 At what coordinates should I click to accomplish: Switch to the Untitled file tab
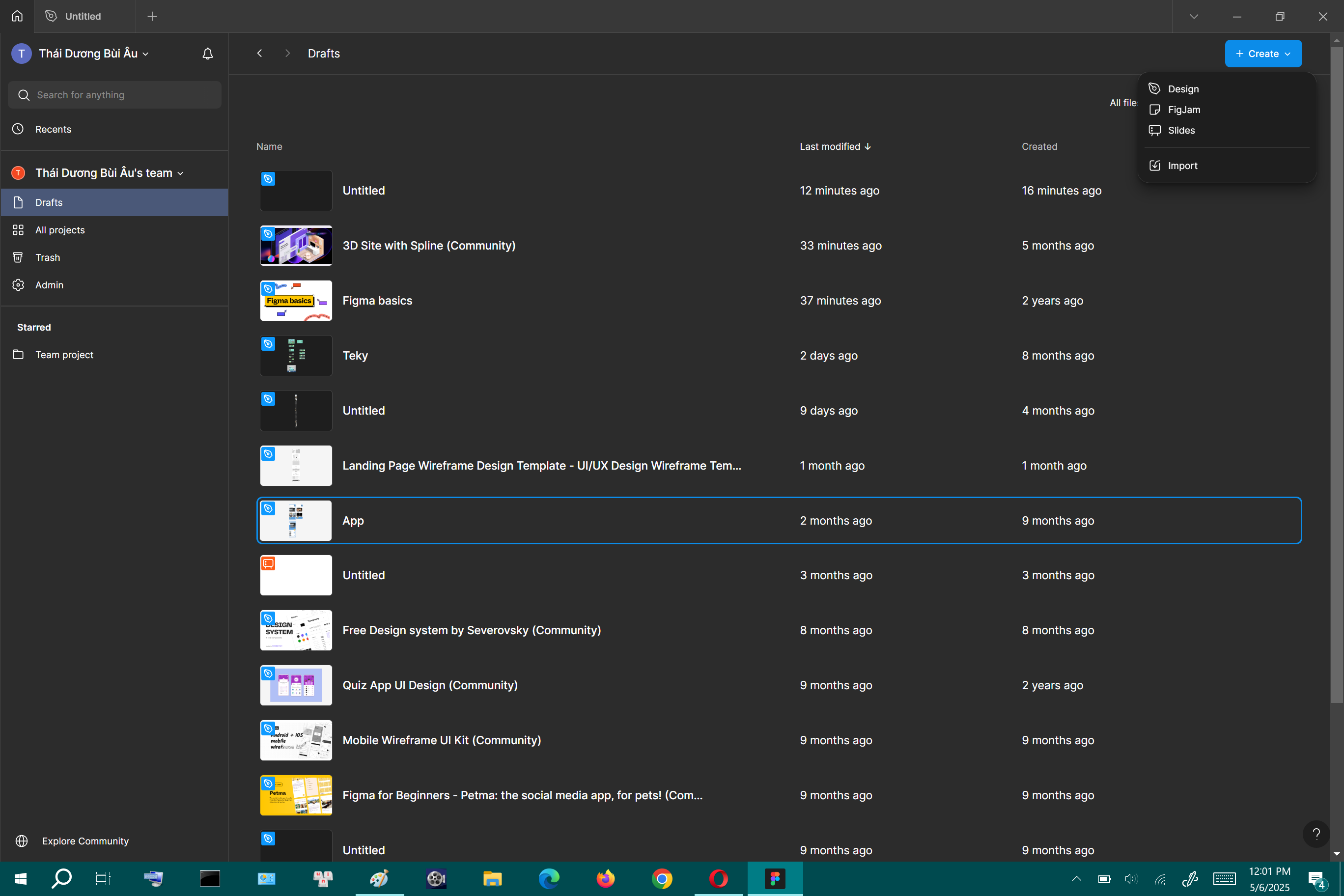[x=84, y=16]
